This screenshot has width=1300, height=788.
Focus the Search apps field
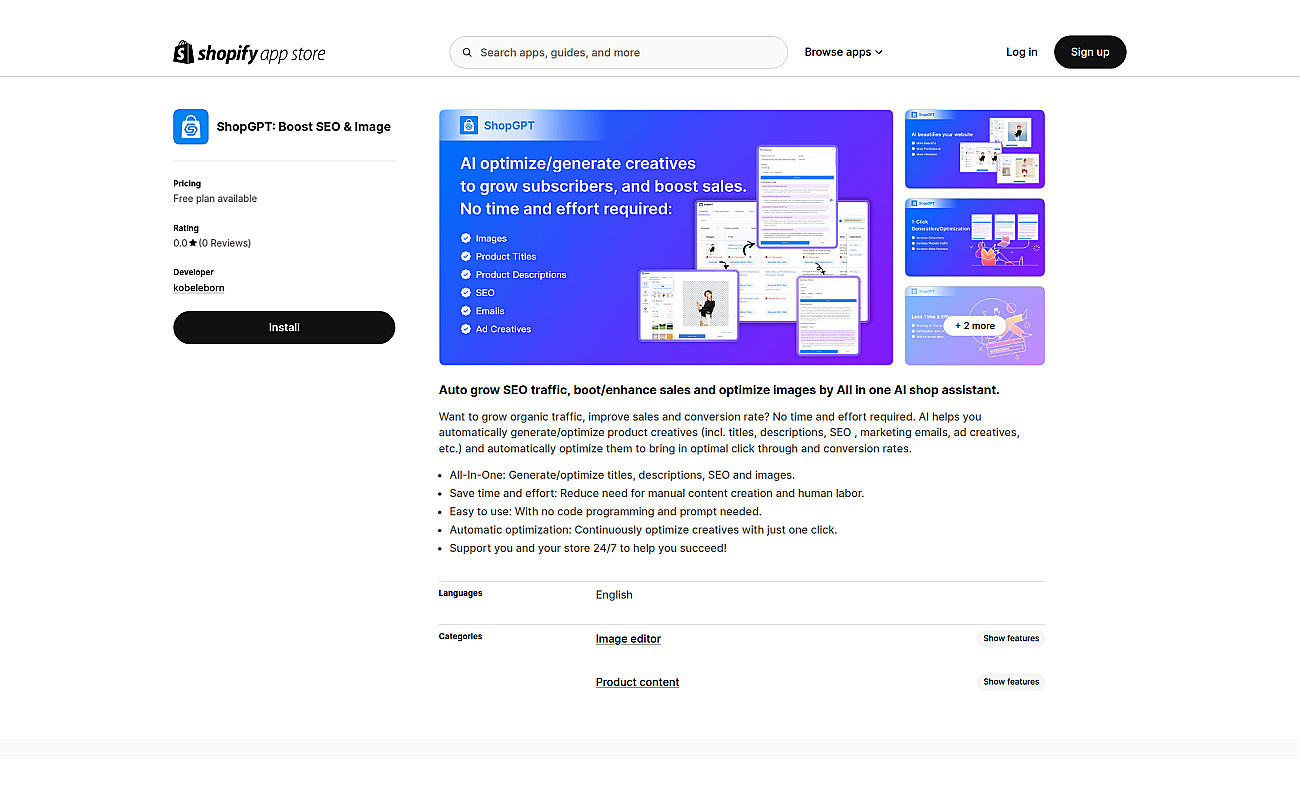point(619,52)
